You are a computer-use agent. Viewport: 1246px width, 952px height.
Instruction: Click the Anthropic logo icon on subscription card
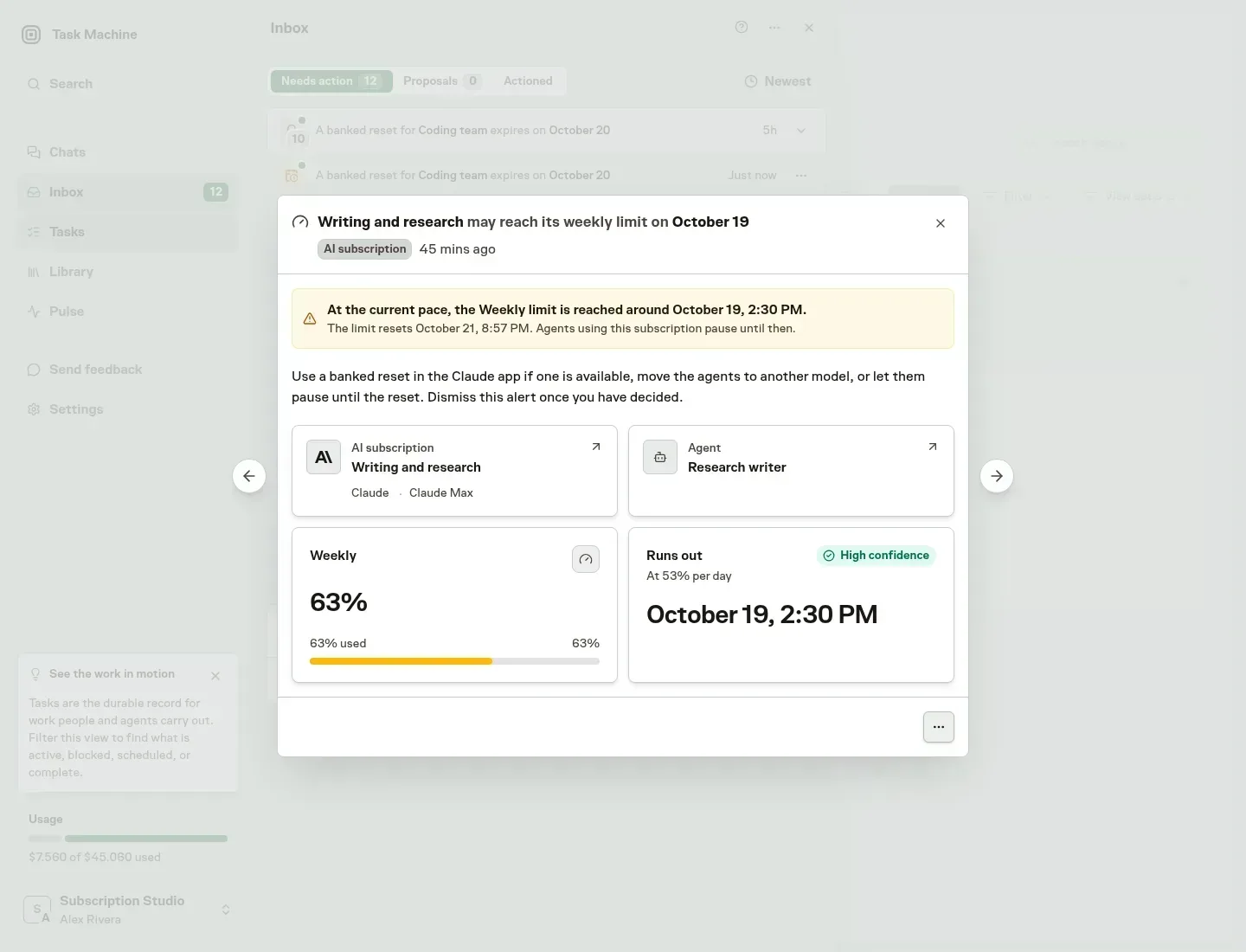coord(324,457)
